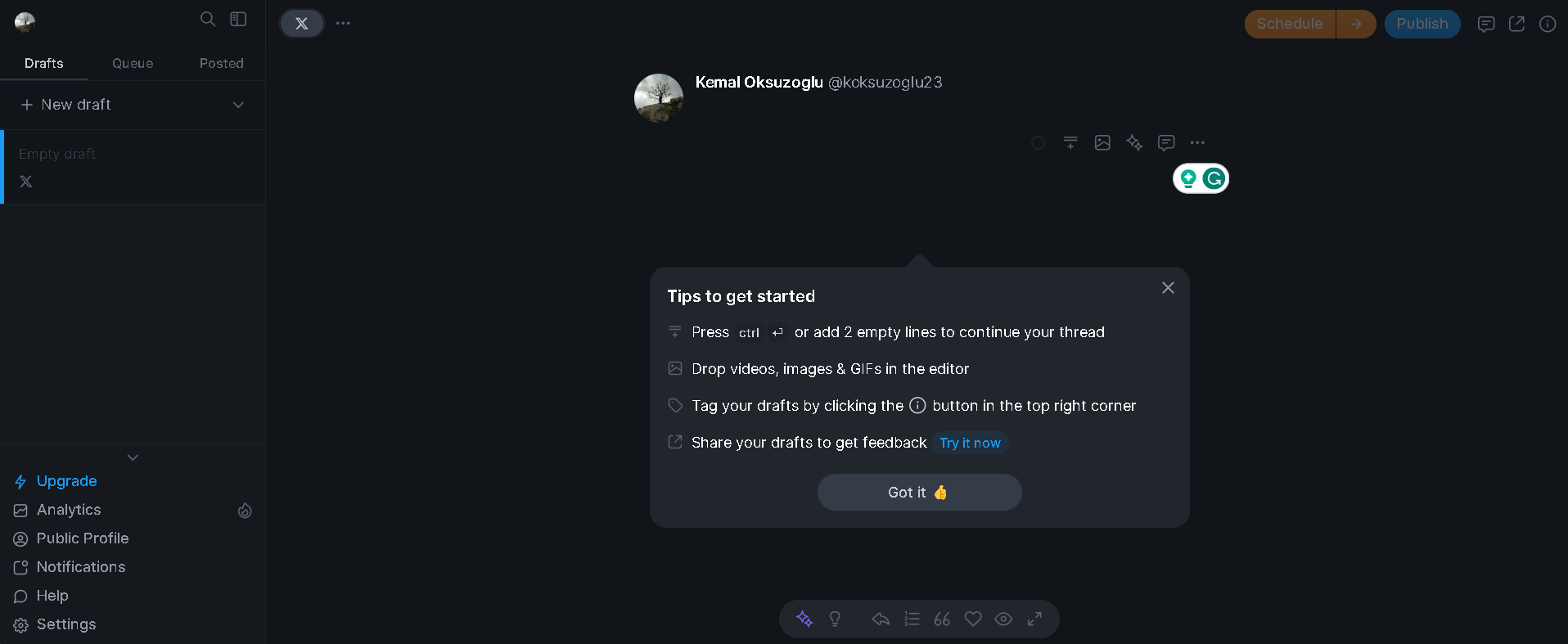Switch to the Queue tab

pos(132,63)
